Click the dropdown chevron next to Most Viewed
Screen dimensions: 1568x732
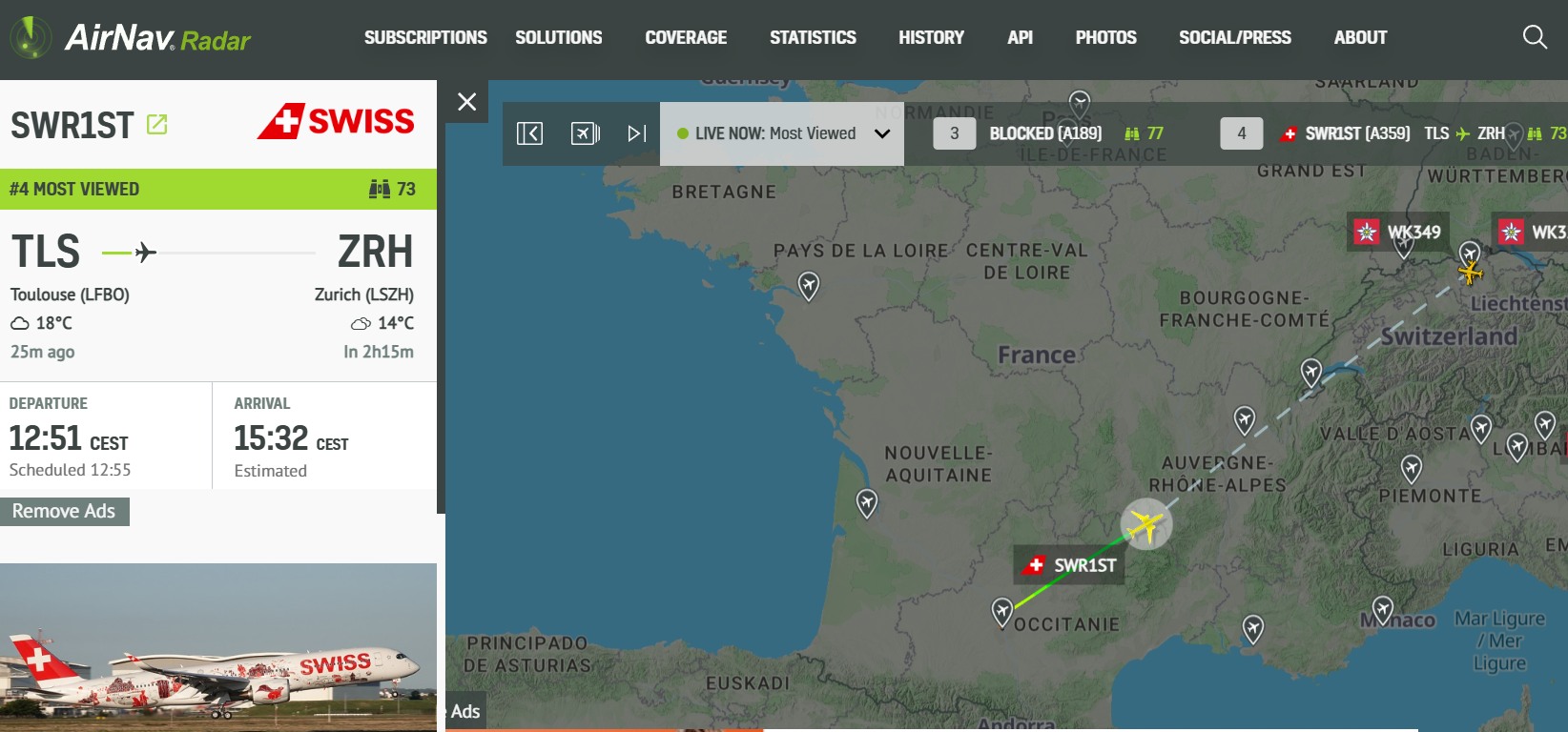click(882, 133)
